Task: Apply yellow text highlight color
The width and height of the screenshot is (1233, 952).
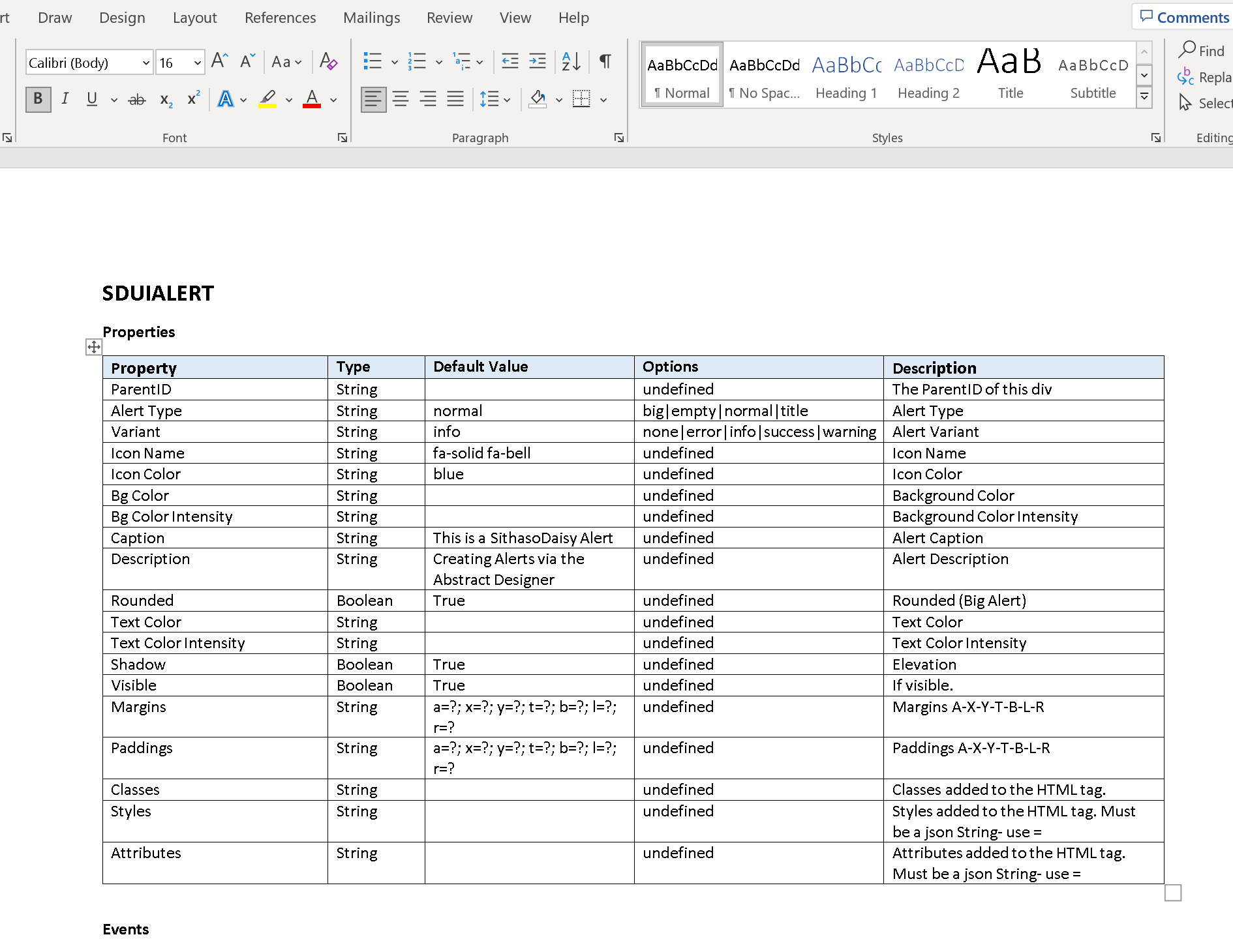Action: (267, 99)
